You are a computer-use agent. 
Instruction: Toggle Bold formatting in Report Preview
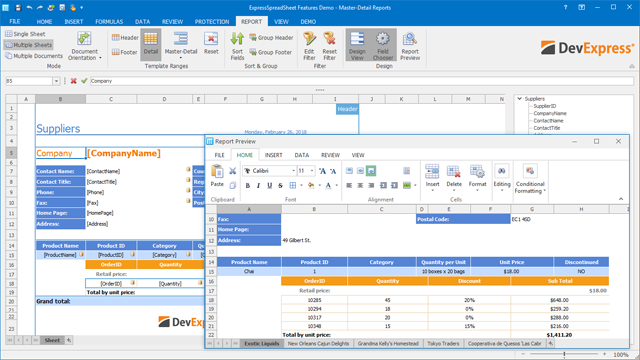pos(247,185)
